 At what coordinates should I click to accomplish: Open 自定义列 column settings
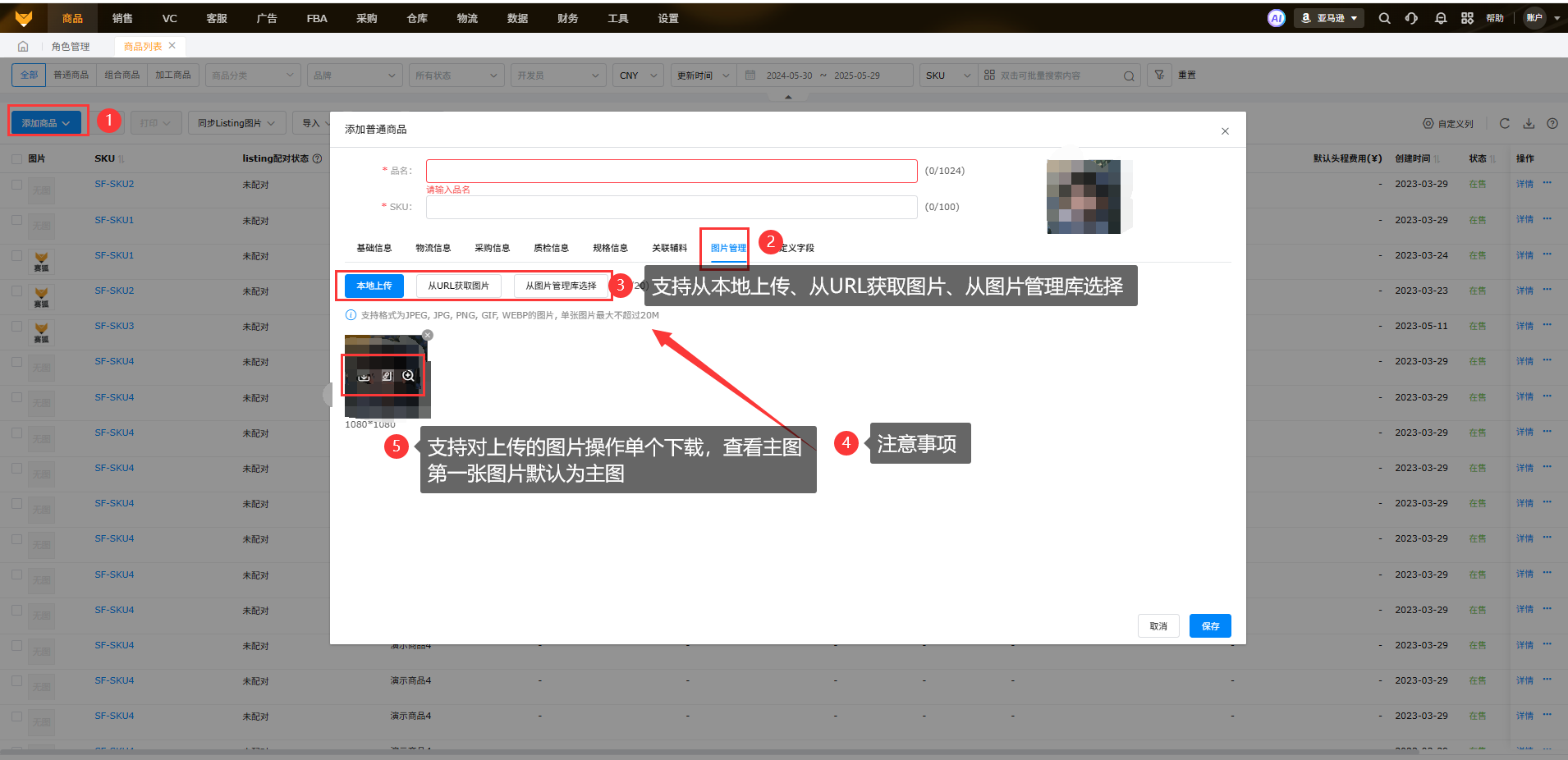tap(1448, 124)
